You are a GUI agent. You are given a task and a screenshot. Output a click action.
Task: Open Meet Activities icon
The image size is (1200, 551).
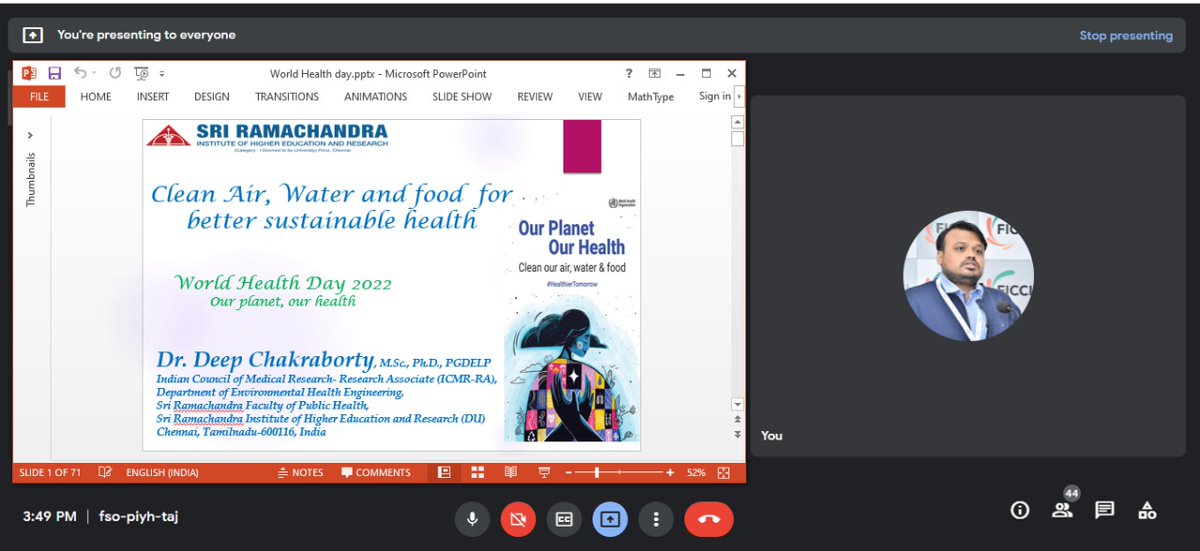[x=1147, y=510]
